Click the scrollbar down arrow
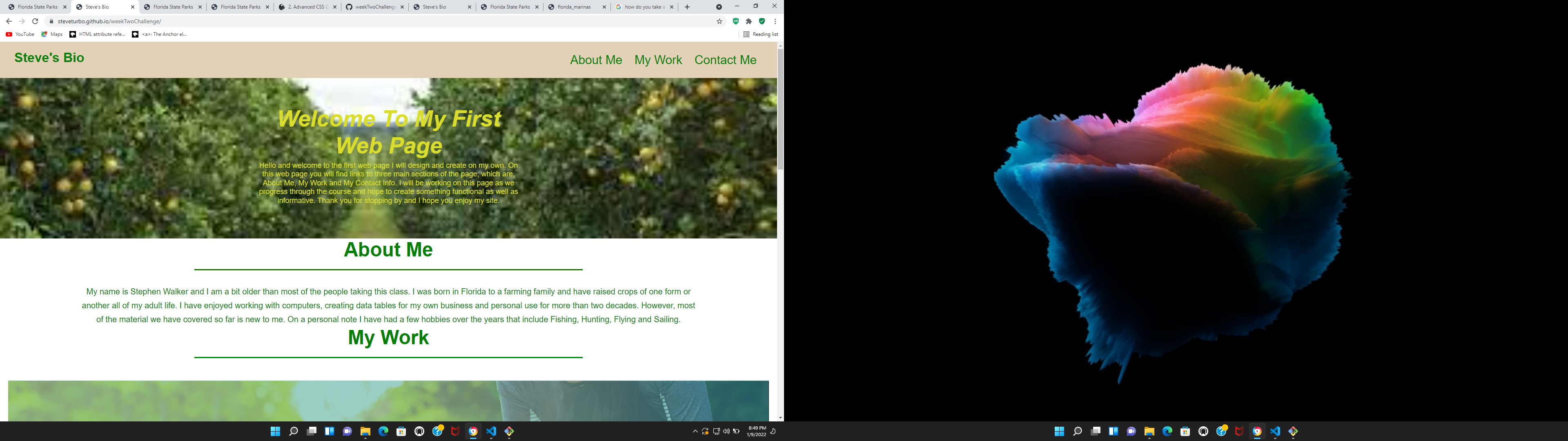The image size is (1568, 441). point(780,418)
